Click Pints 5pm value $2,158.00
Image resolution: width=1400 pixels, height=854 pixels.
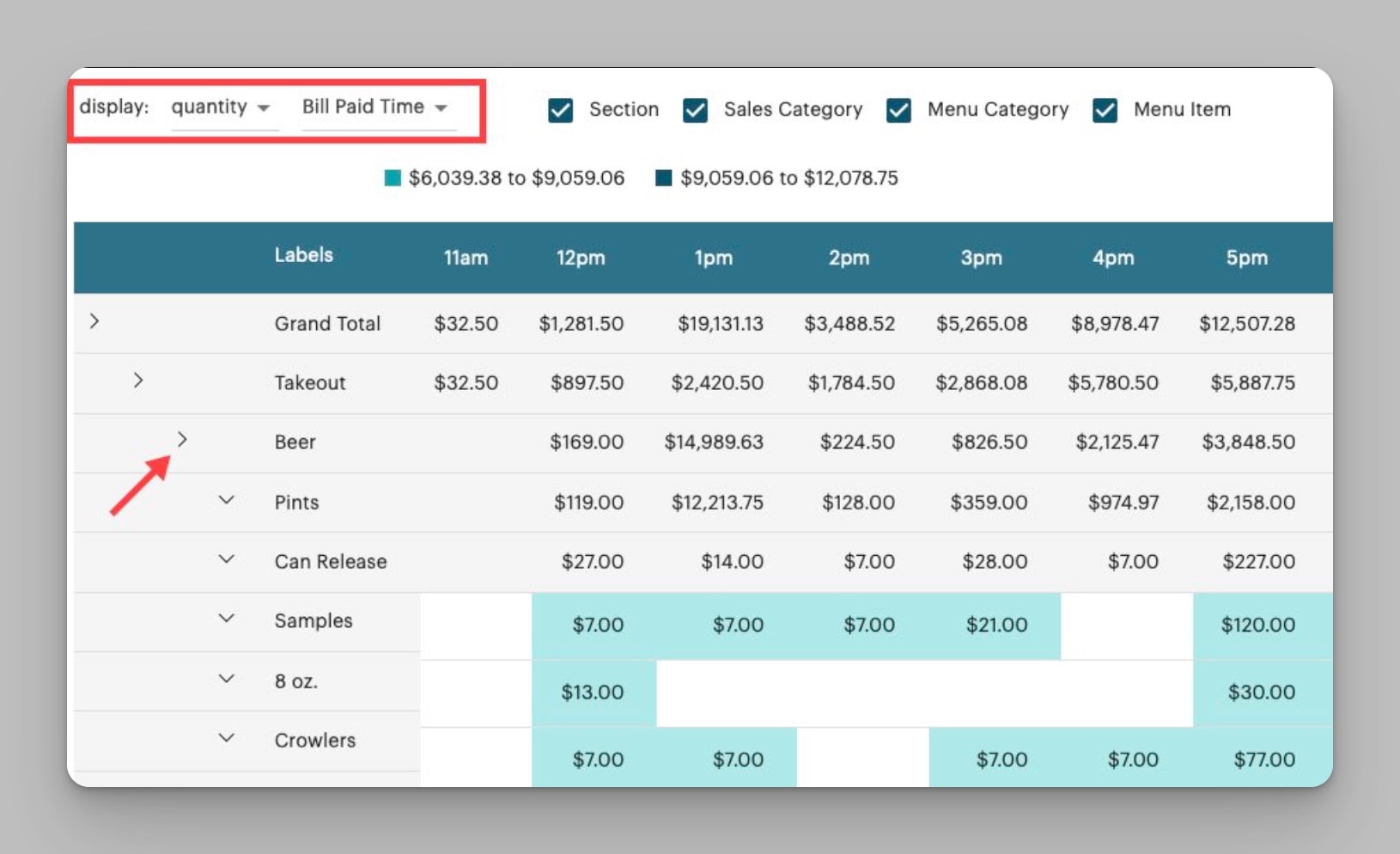[x=1251, y=503]
